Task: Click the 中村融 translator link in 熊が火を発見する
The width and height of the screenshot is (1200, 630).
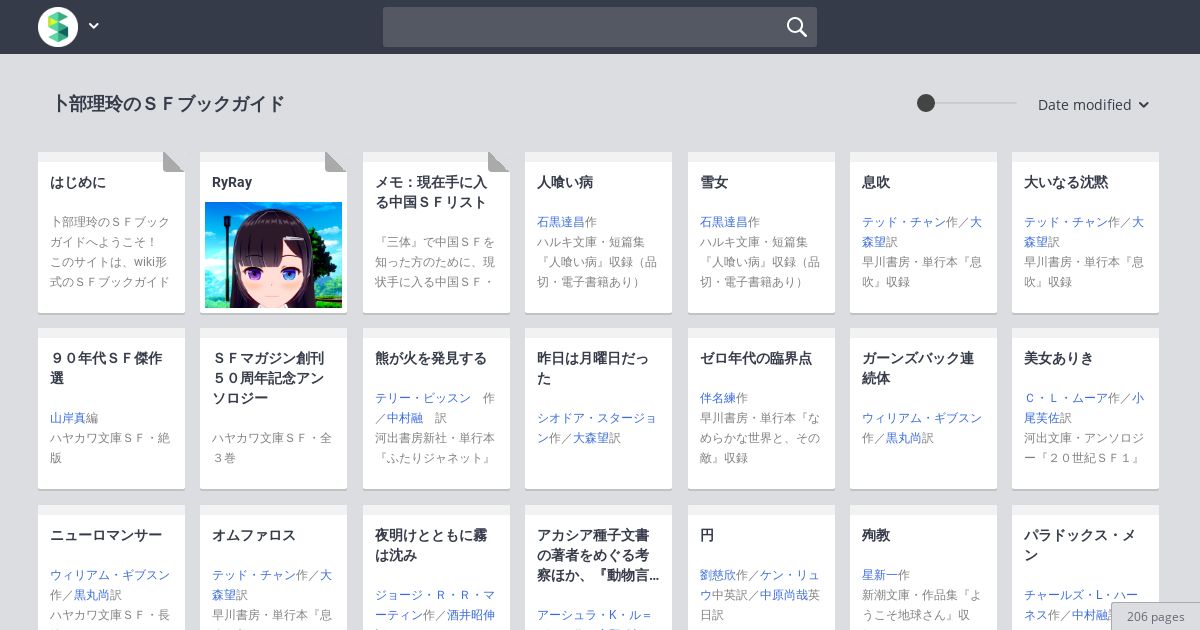Action: [405, 418]
